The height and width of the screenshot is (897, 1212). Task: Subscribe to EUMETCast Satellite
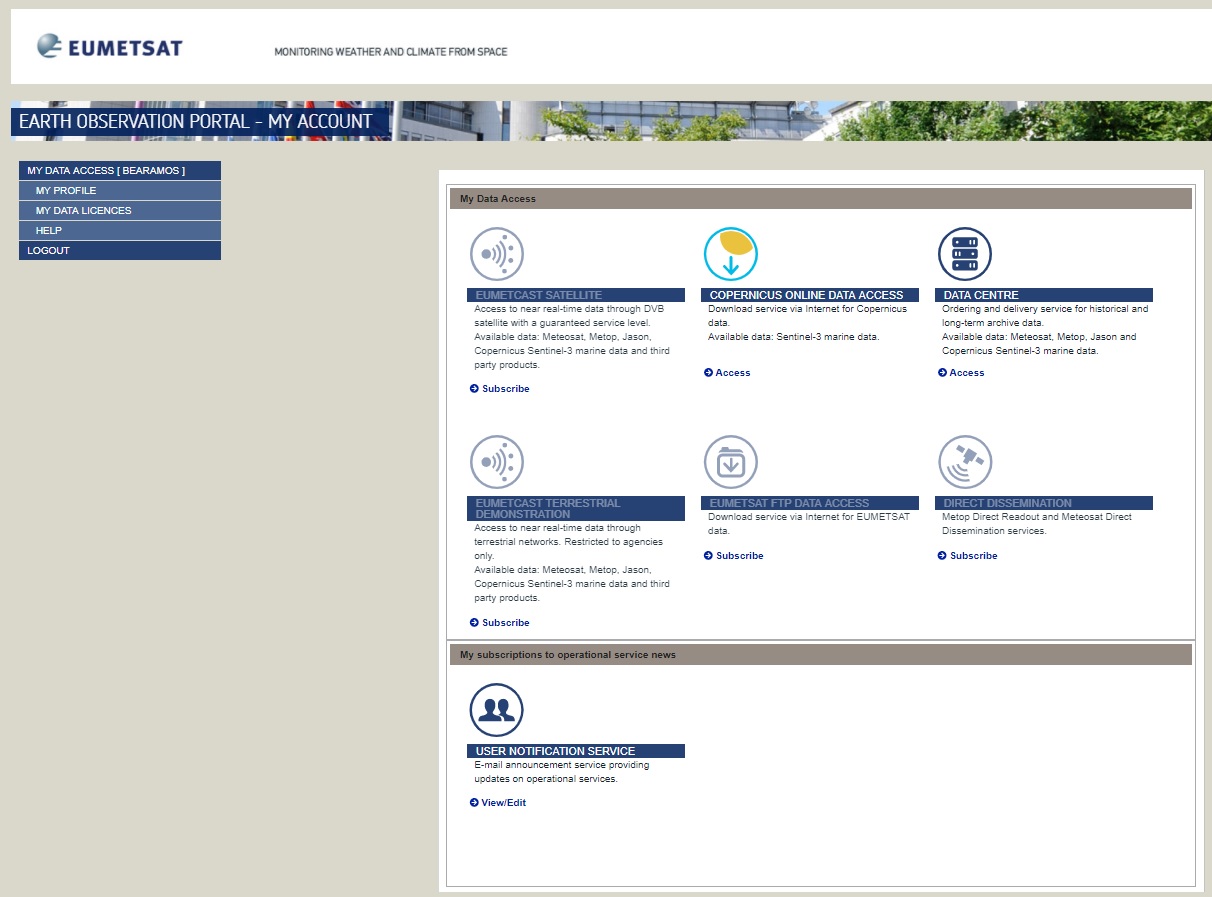[x=500, y=389]
